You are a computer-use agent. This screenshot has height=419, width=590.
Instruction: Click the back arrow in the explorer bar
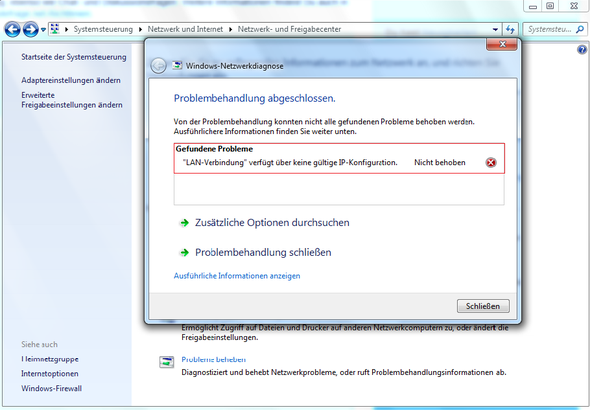(x=12, y=29)
